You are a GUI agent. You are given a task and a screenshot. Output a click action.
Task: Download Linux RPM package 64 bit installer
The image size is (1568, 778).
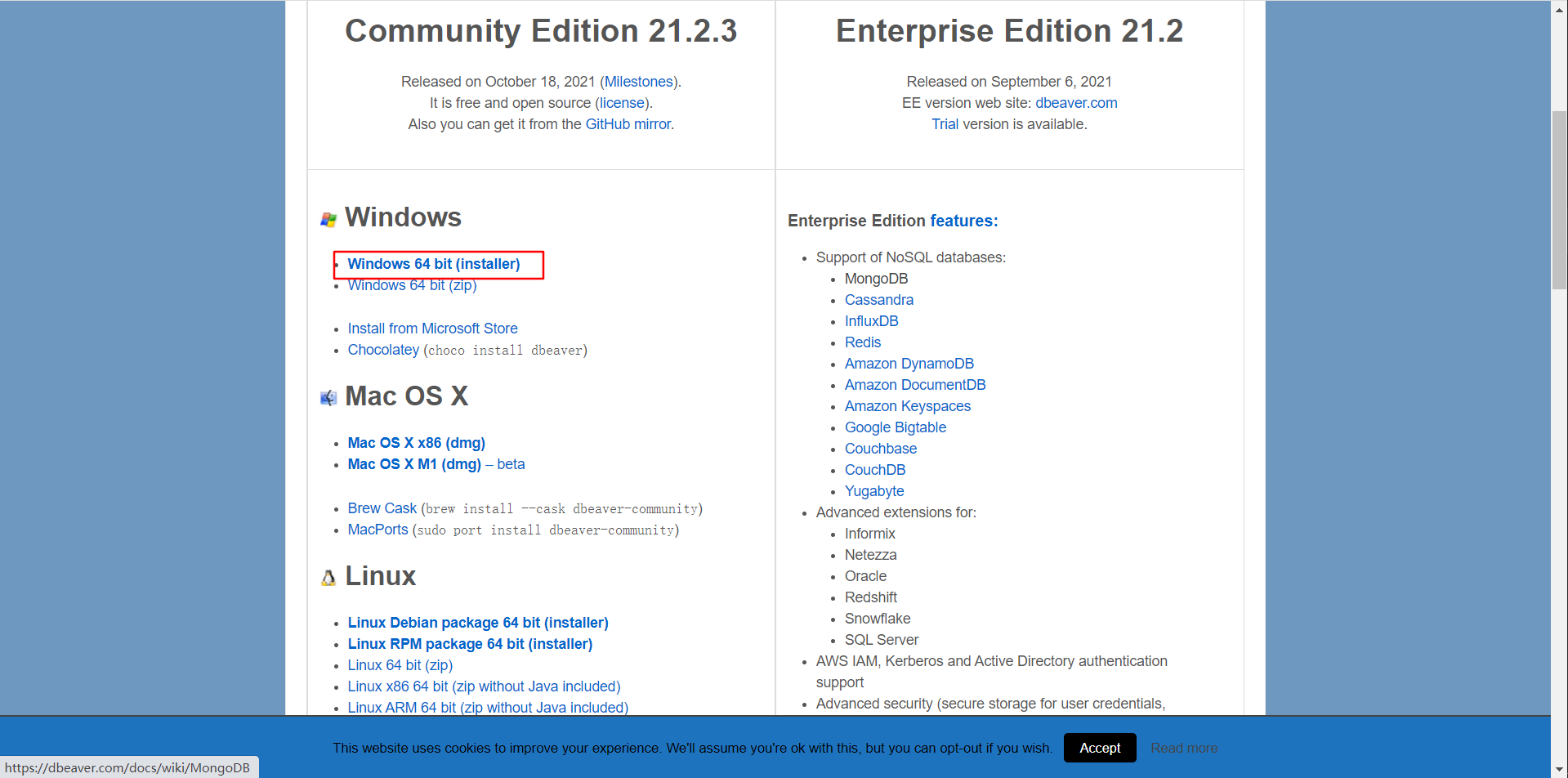click(470, 644)
